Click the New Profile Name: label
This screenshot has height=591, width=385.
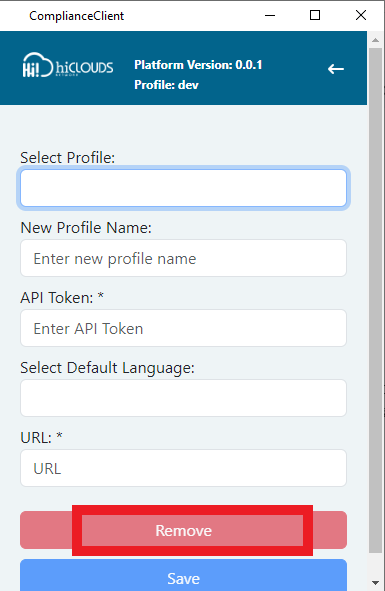click(86, 228)
